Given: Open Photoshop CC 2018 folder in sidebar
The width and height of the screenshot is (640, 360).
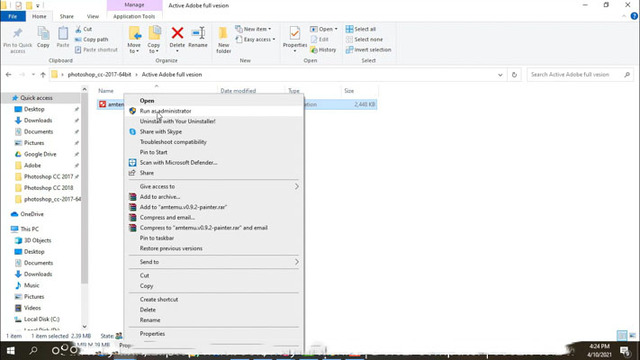Looking at the screenshot, I should click(x=48, y=188).
